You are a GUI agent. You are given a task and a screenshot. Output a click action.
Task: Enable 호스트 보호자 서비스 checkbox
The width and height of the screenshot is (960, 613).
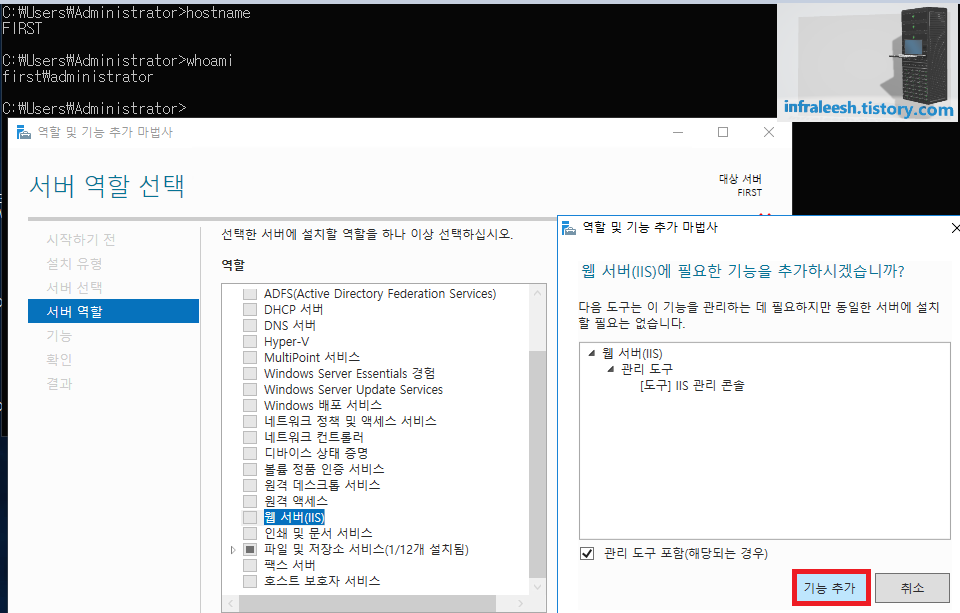click(250, 581)
